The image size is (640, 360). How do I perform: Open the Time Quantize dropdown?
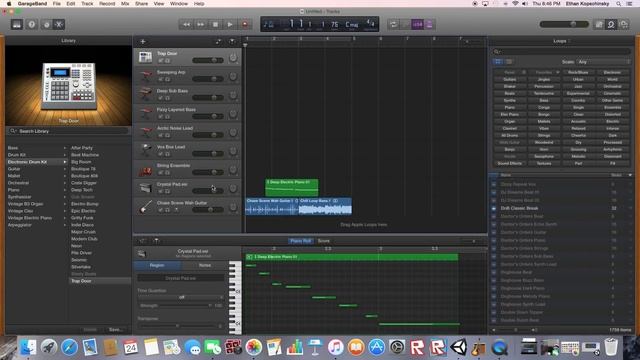[x=181, y=297]
